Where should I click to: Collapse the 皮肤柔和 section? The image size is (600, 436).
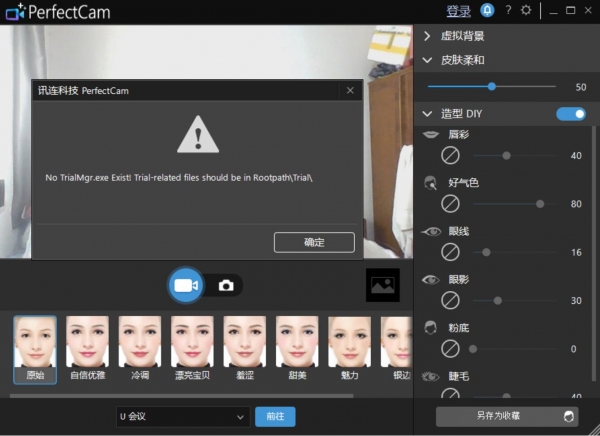tap(427, 60)
